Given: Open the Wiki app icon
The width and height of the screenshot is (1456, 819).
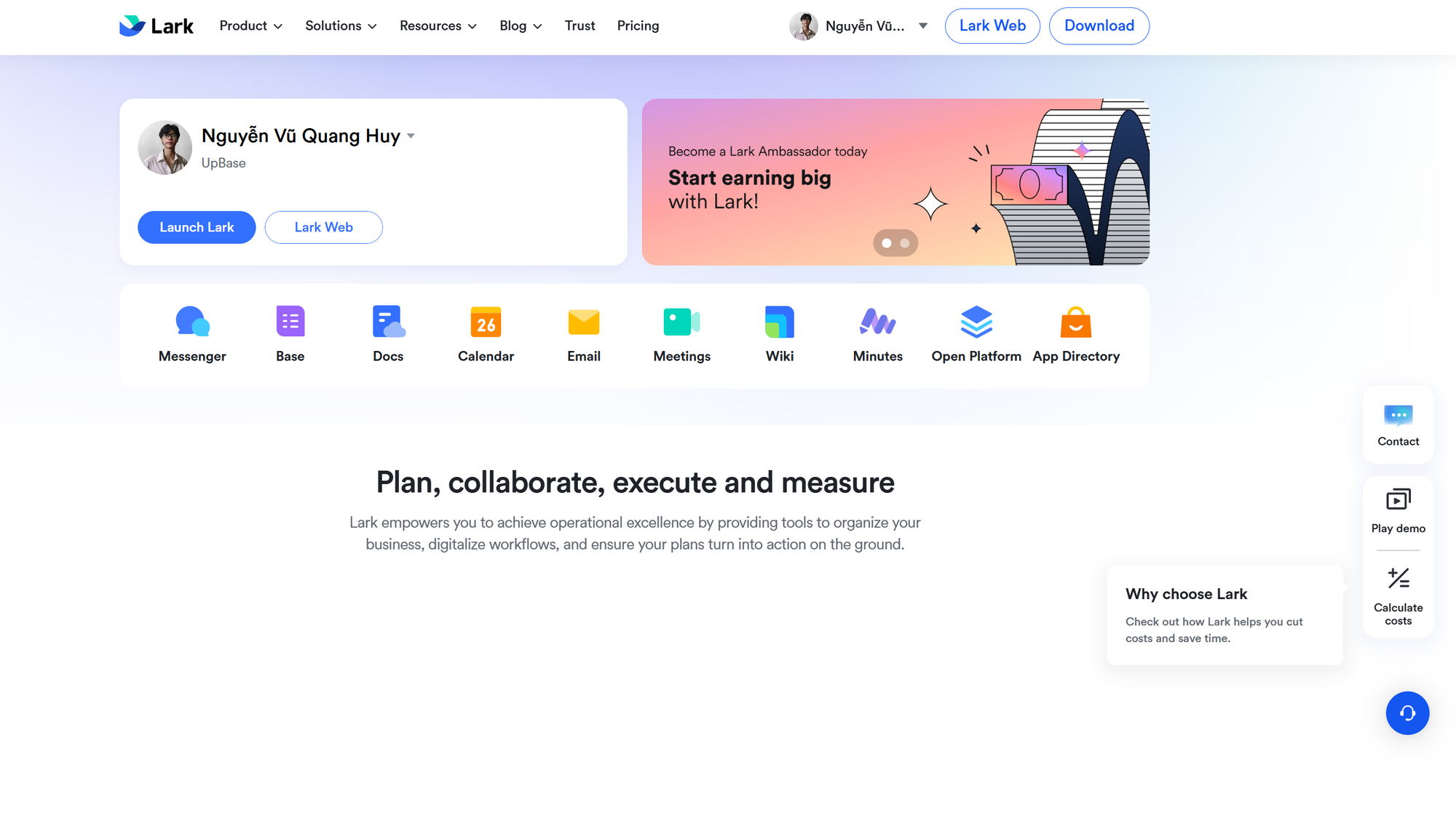Looking at the screenshot, I should (x=779, y=321).
